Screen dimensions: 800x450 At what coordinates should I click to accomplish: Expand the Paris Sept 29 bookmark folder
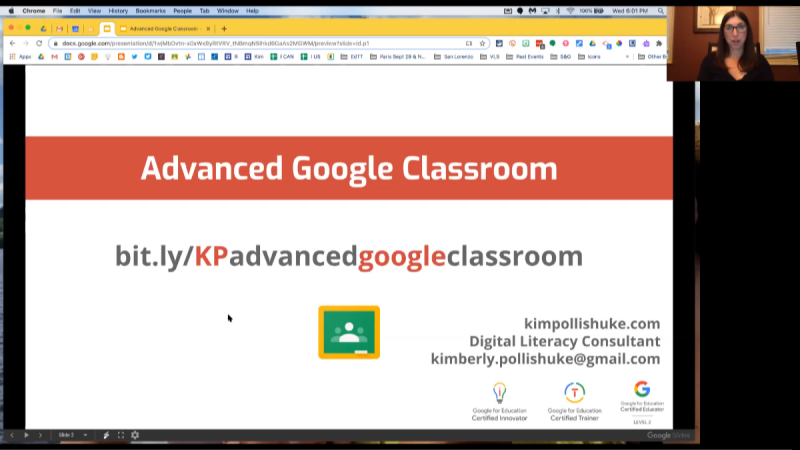[397, 57]
